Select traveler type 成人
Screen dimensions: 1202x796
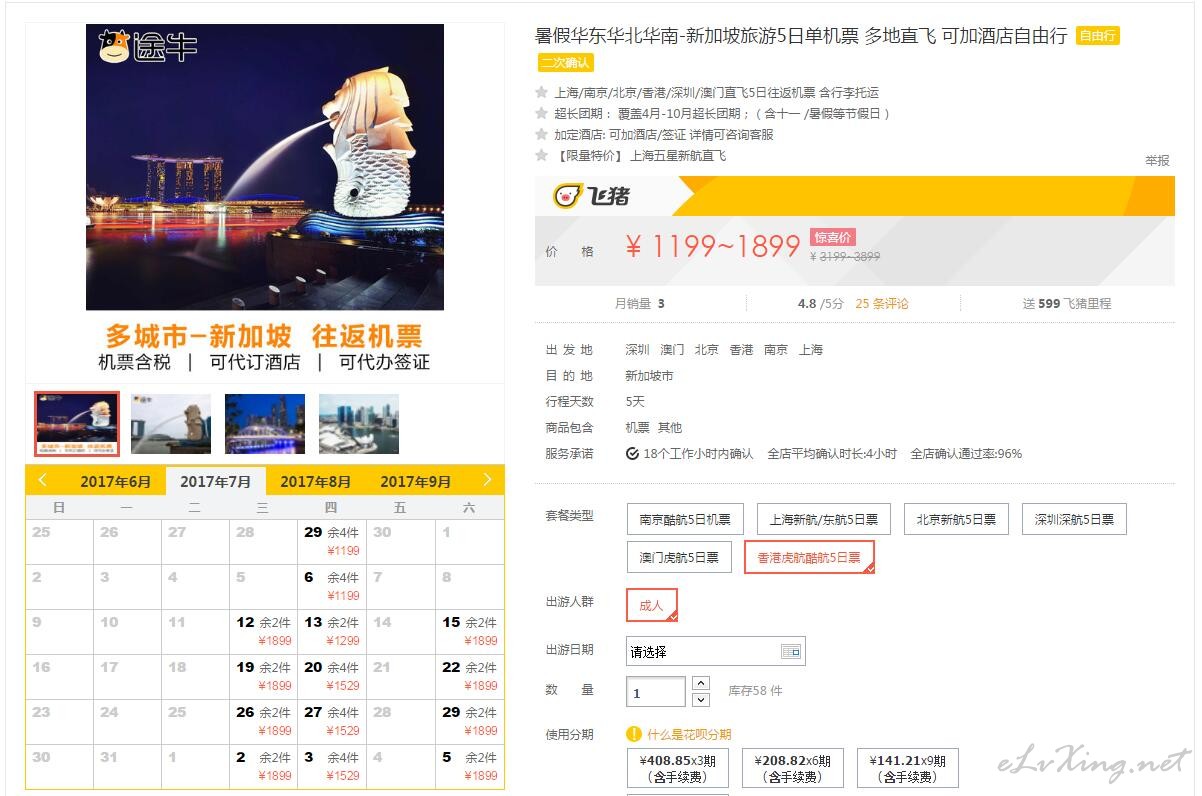pos(651,605)
